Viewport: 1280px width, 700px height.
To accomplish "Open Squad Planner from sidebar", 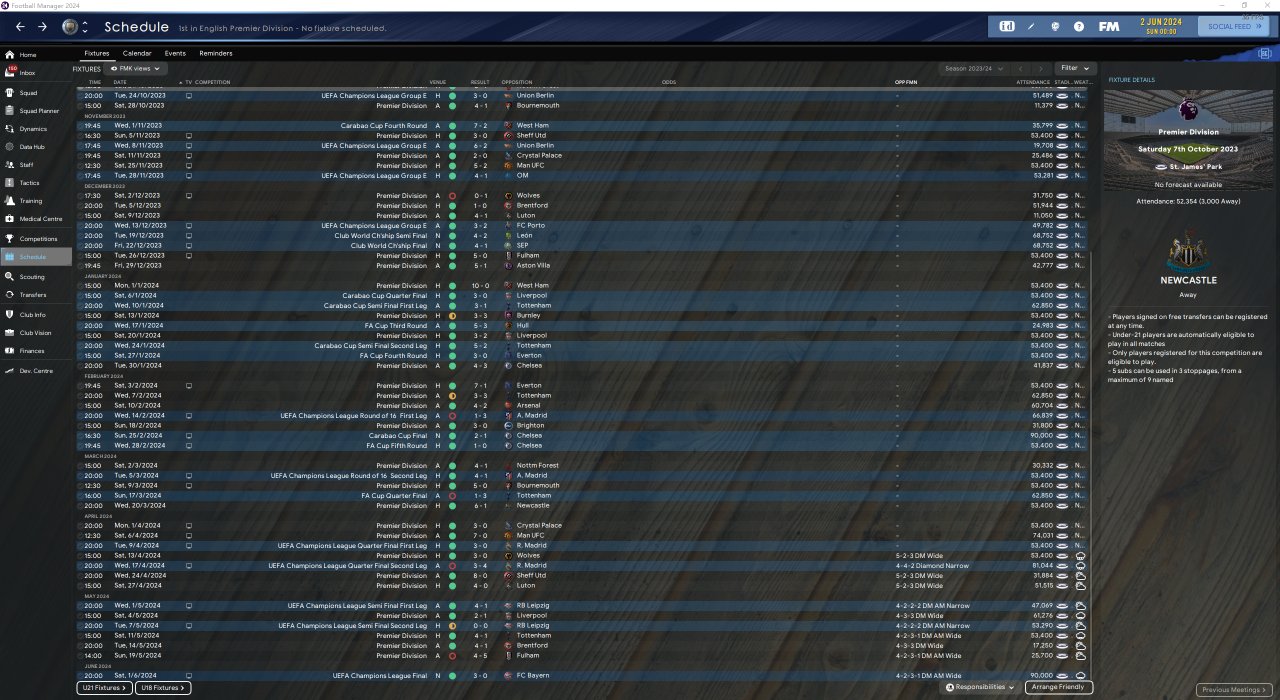I will [39, 111].
